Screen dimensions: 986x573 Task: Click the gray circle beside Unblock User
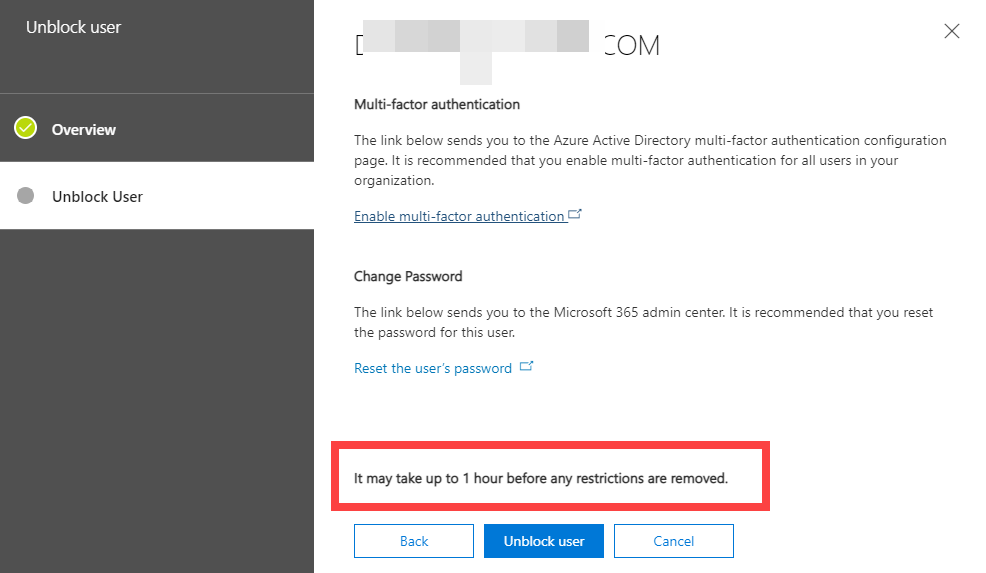tap(26, 196)
